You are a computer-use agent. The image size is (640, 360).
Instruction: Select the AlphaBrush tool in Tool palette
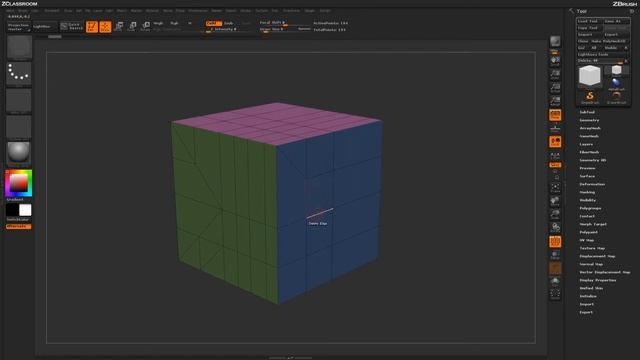[x=616, y=84]
